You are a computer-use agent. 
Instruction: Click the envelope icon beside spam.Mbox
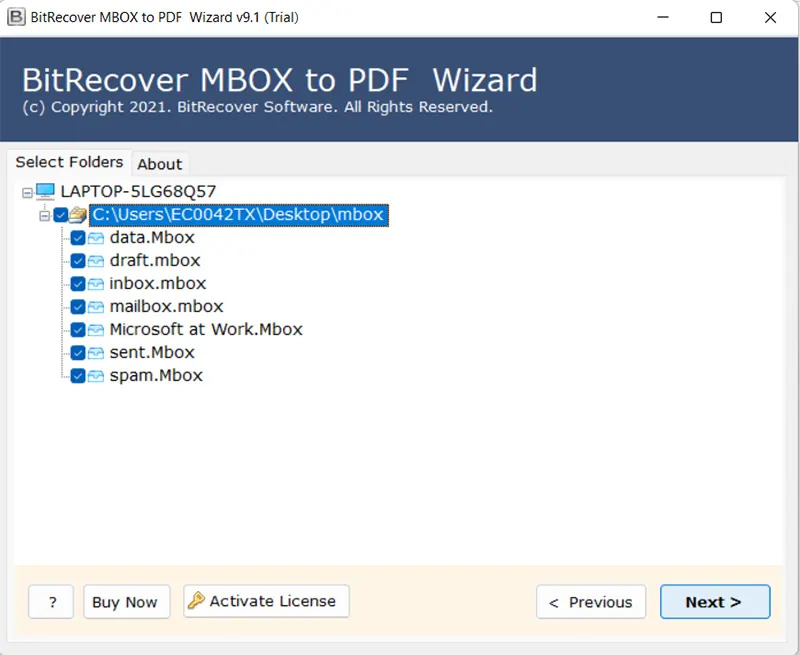tap(95, 375)
